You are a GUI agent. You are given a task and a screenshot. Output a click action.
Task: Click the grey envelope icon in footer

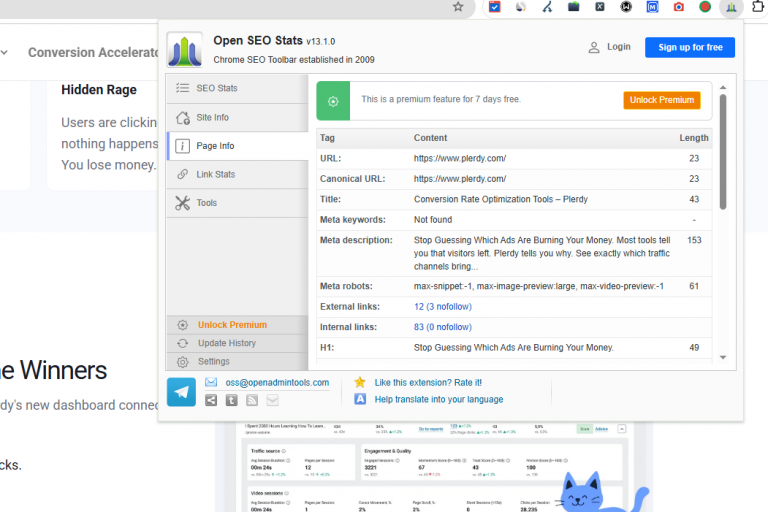click(272, 400)
